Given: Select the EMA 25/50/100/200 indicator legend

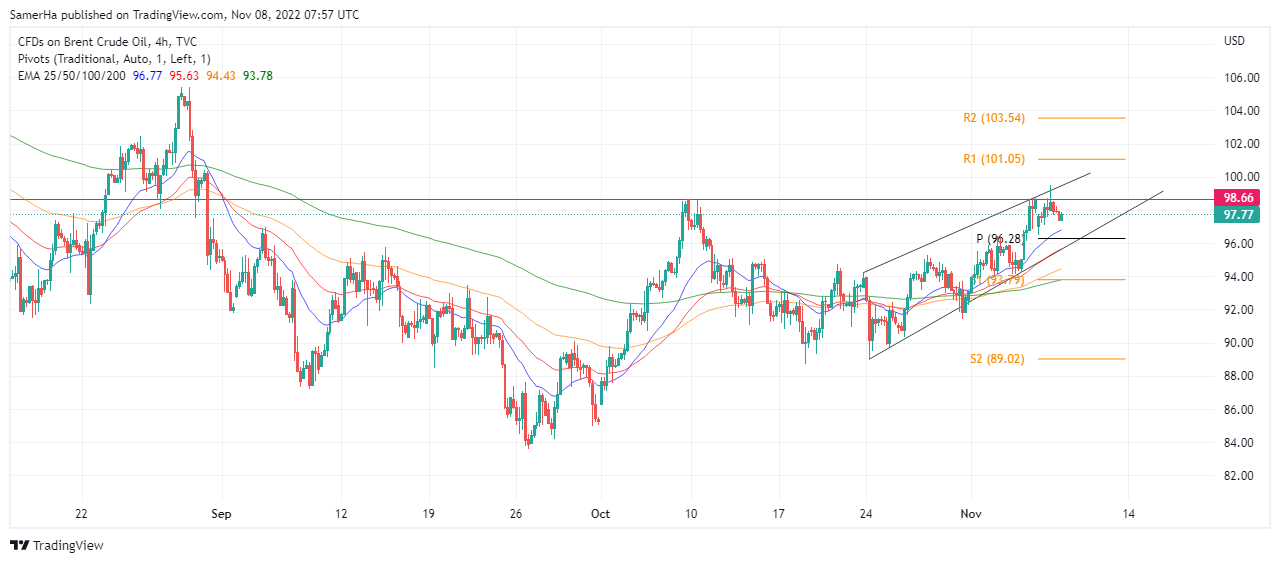Looking at the screenshot, I should (72, 75).
